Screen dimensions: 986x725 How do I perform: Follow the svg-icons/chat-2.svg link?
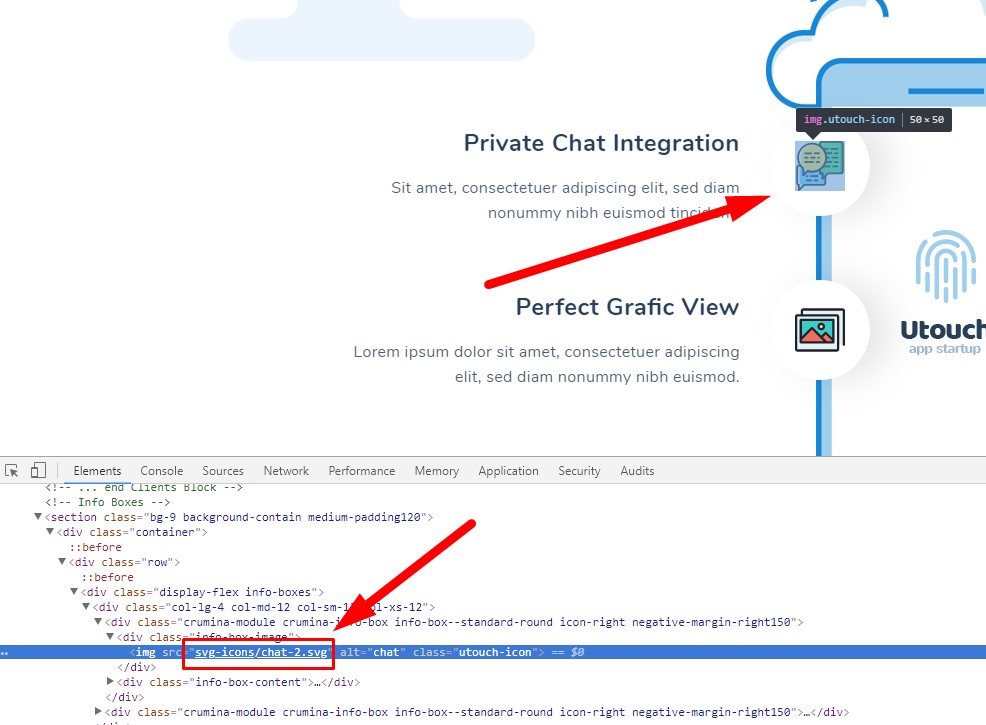point(261,652)
